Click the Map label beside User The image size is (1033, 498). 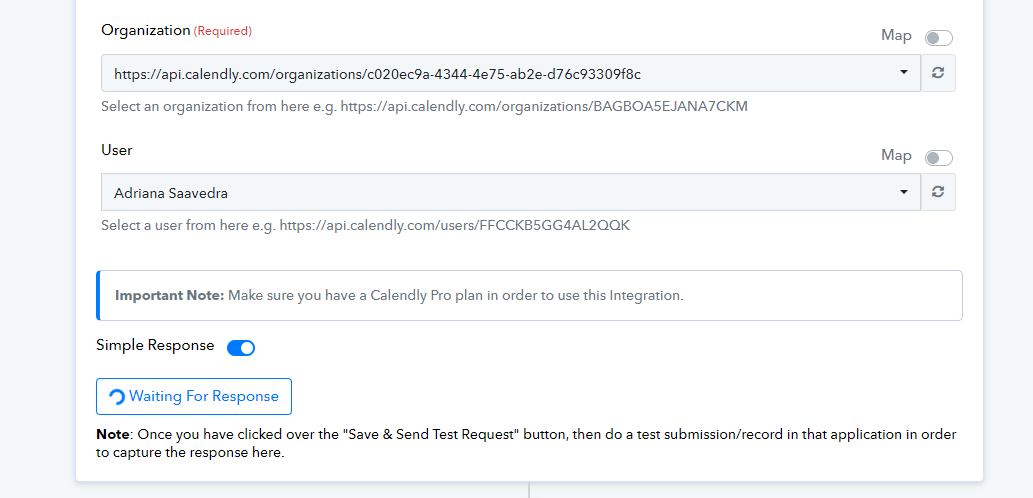click(x=896, y=156)
